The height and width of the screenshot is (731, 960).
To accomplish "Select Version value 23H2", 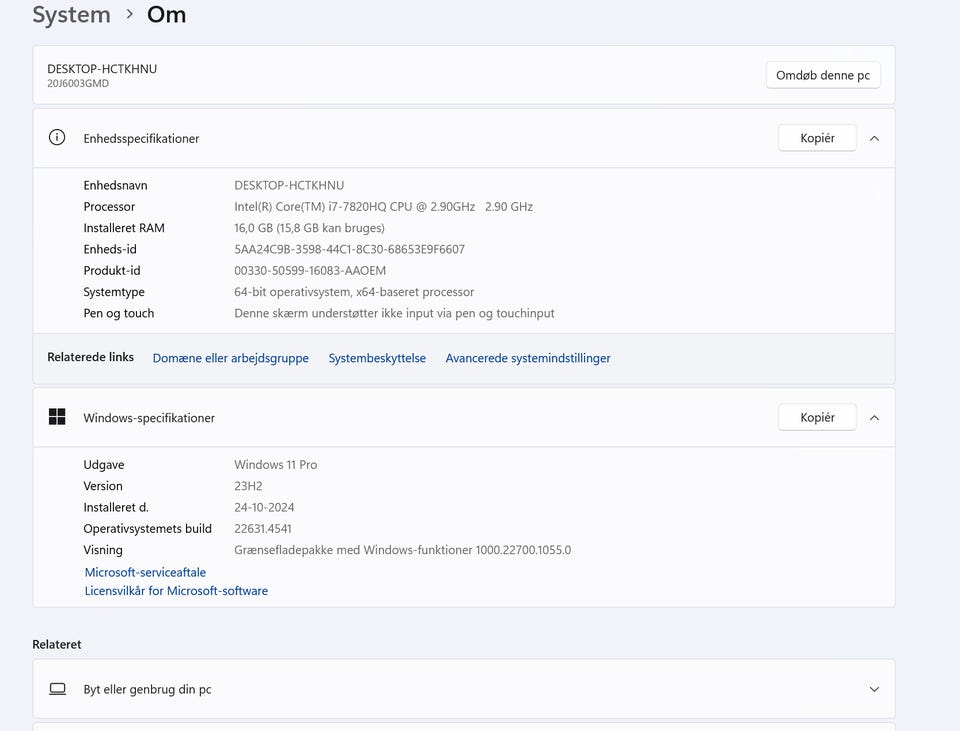I will [248, 486].
